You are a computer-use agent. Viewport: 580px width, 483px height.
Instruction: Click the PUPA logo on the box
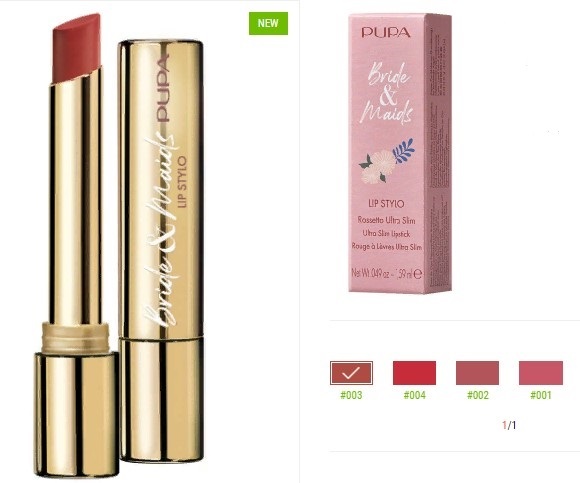click(x=386, y=33)
